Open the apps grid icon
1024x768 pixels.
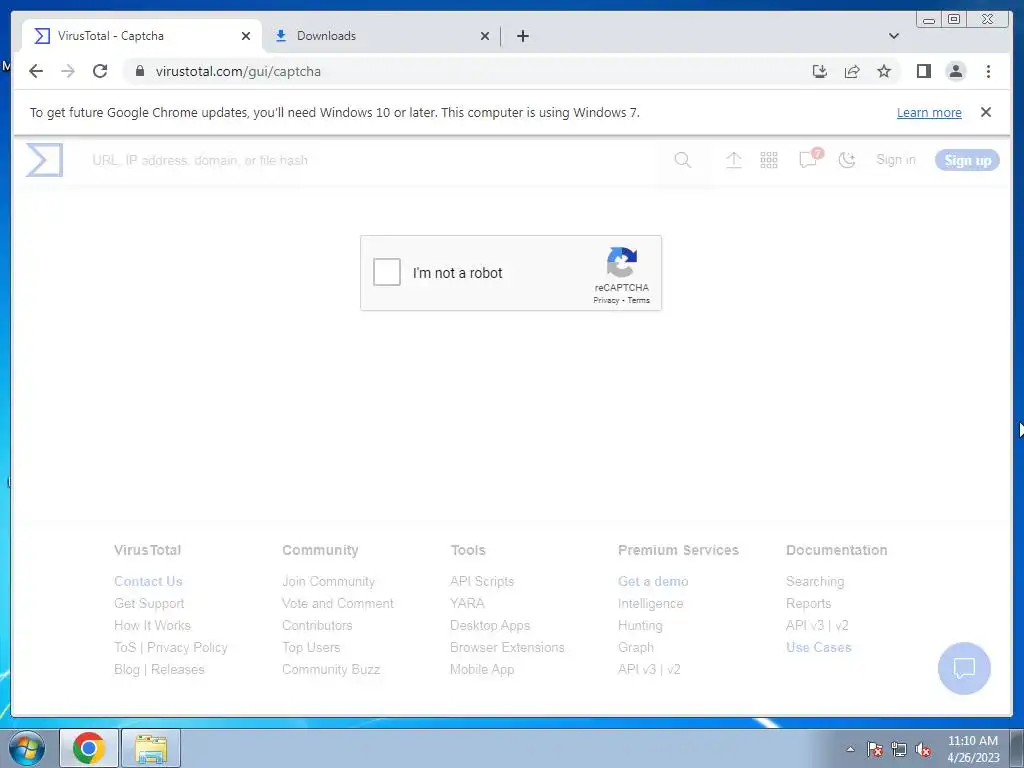pyautogui.click(x=769, y=160)
